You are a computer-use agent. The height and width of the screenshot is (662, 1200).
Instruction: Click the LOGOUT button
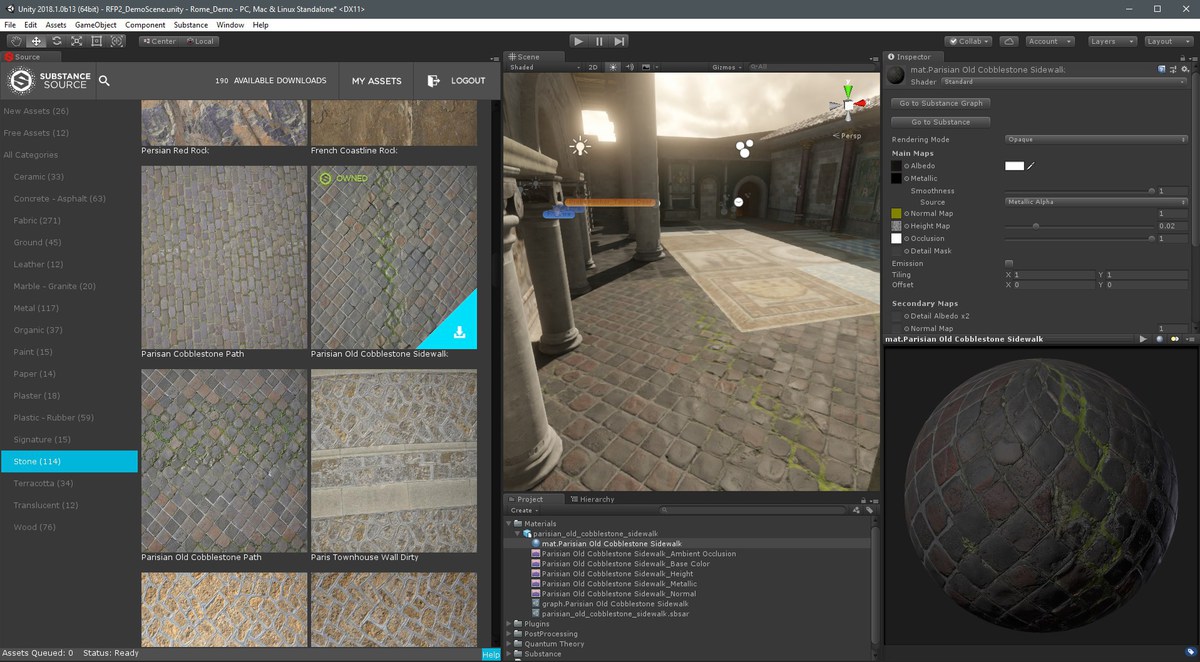coord(456,81)
